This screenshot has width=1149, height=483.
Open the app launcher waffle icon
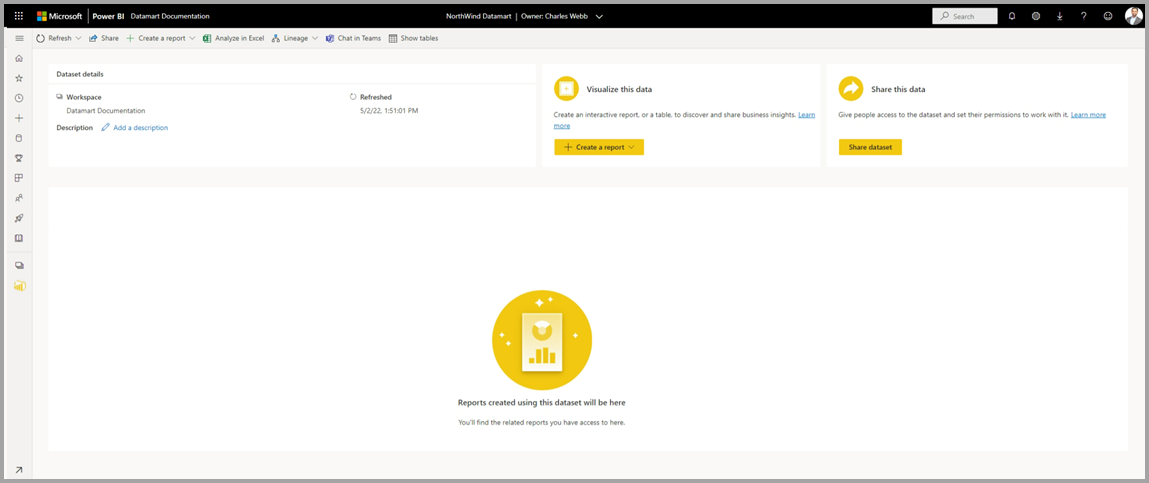click(19, 15)
